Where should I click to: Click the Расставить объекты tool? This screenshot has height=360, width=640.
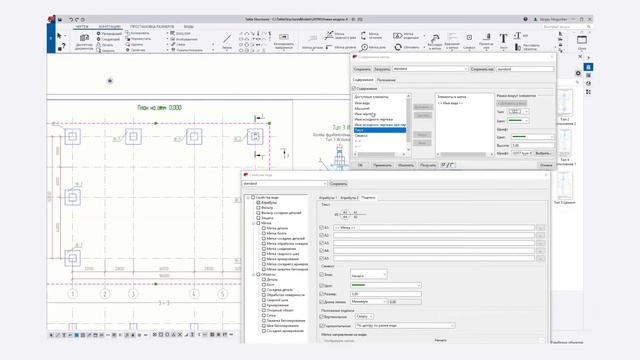[528, 47]
